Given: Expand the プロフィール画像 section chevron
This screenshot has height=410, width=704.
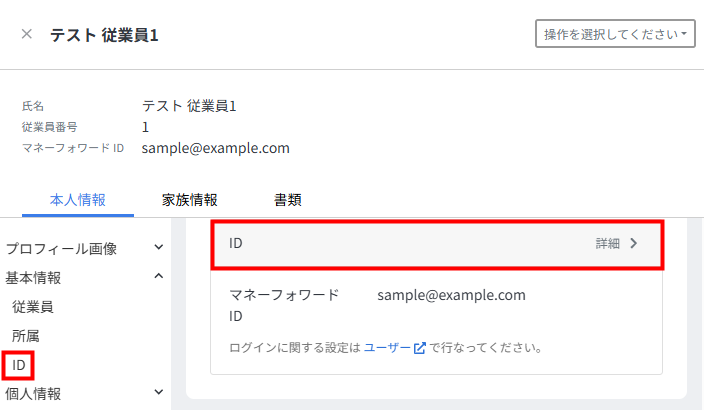Looking at the screenshot, I should point(159,247).
